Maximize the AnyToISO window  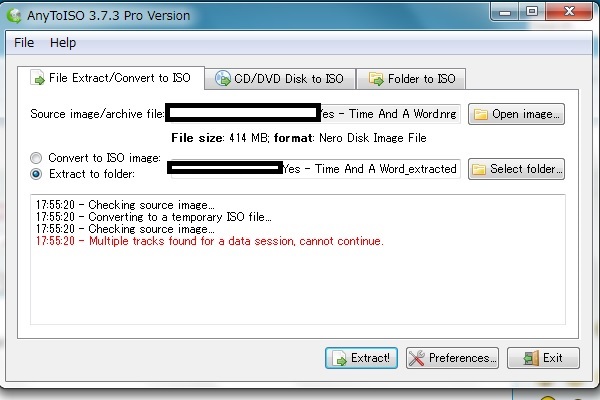coord(532,12)
